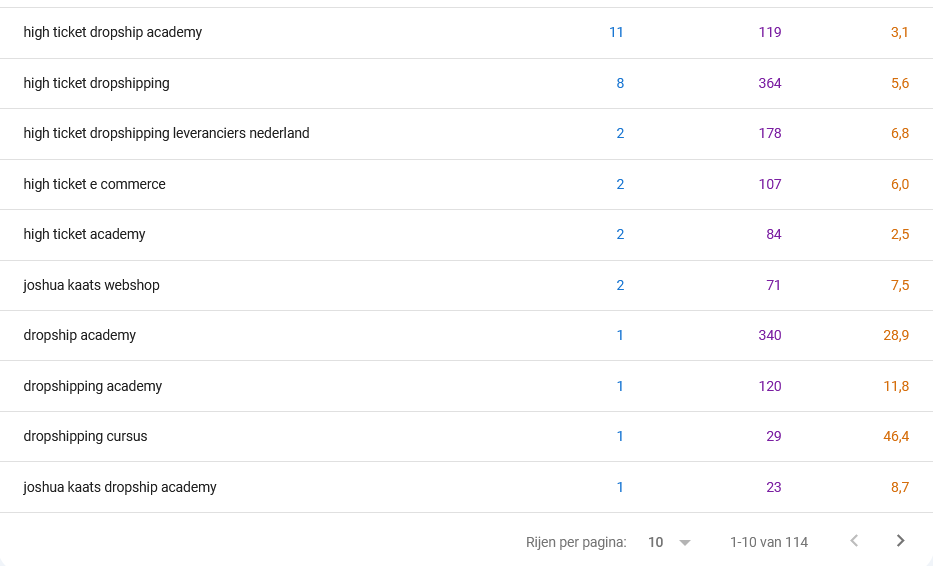Image resolution: width=933 pixels, height=566 pixels.
Task: Go to next page of results
Action: tap(900, 541)
